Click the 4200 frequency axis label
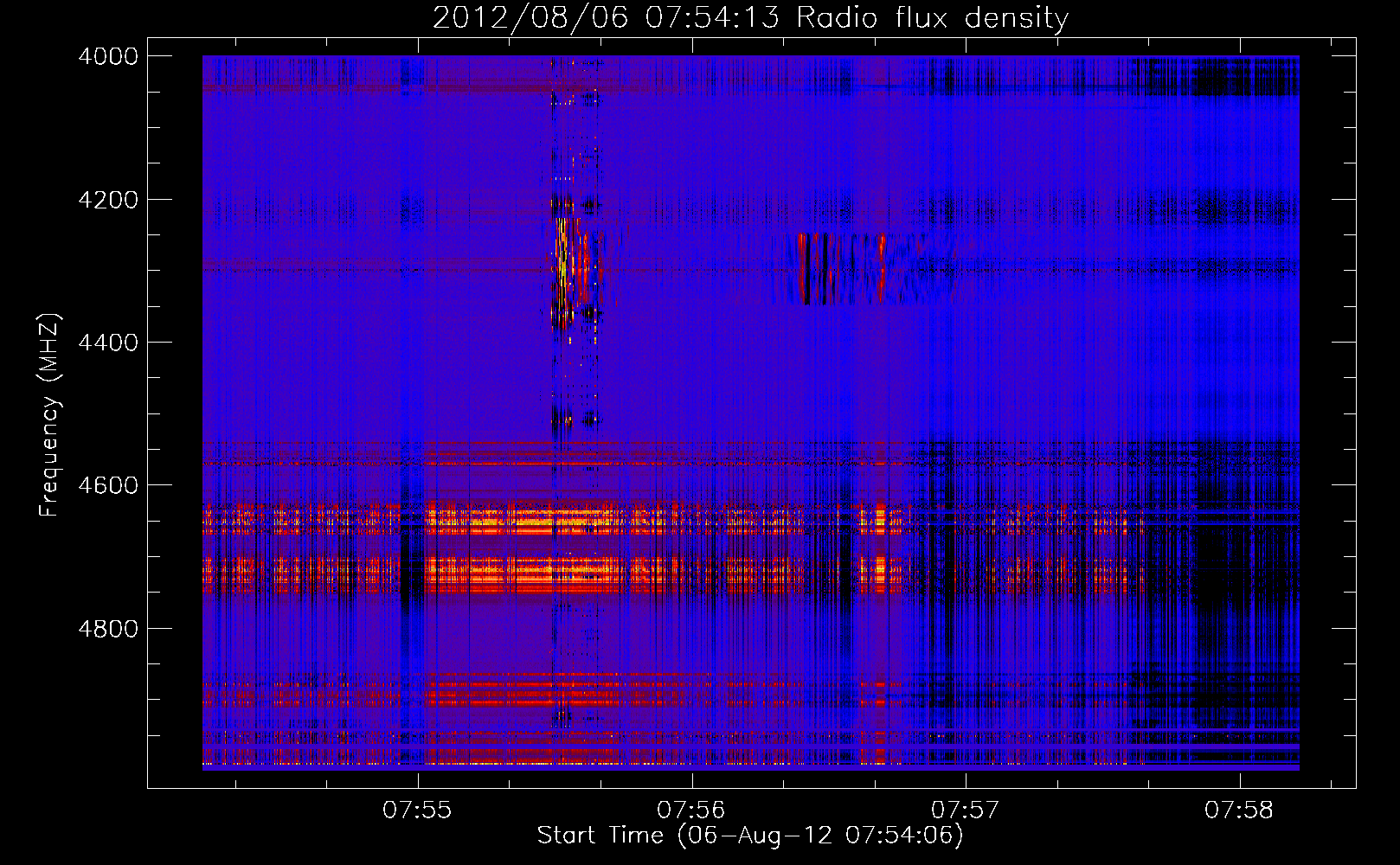1400x865 pixels. click(108, 200)
